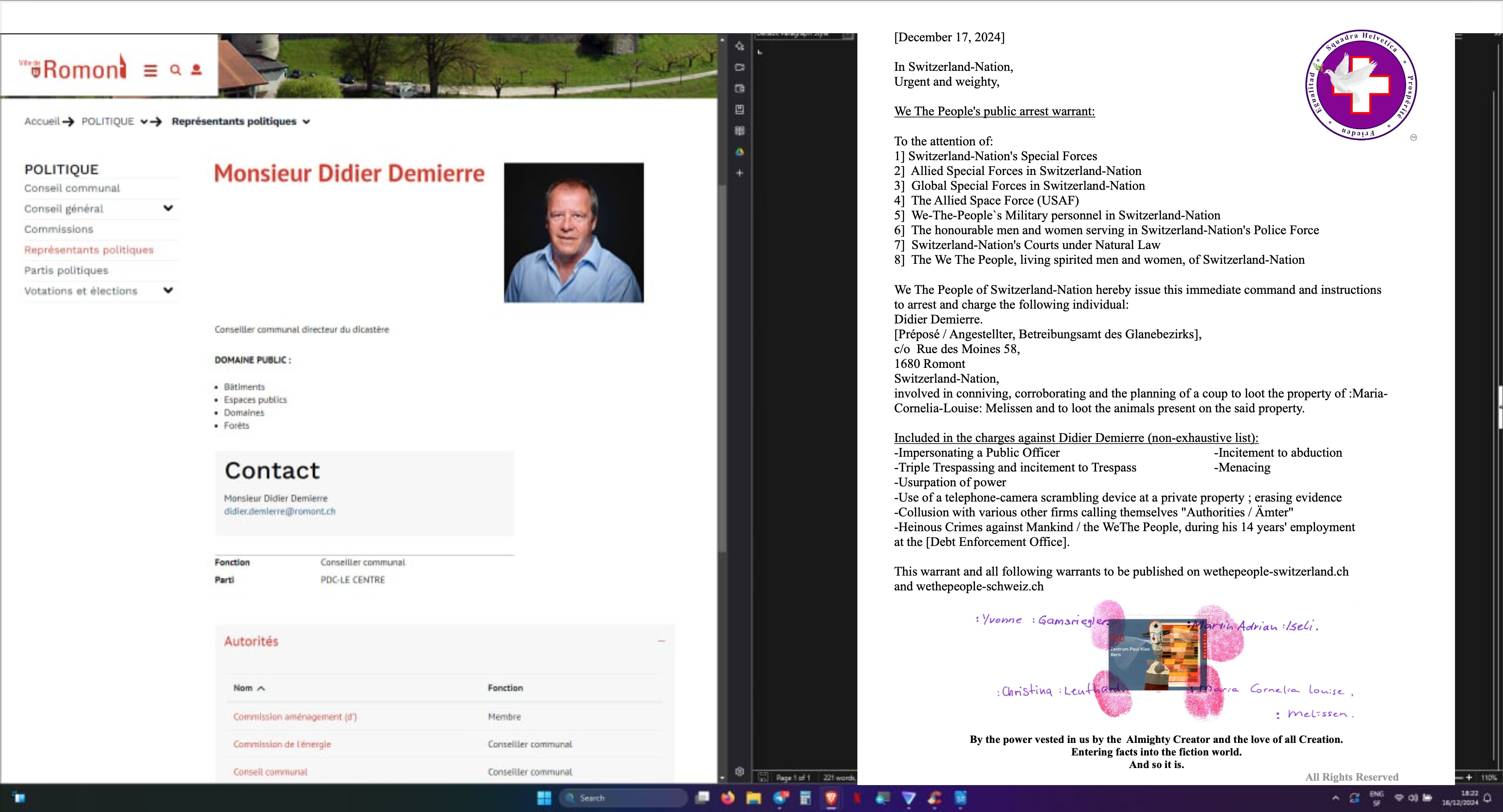Open Commissions in the POLITIQUE menu

pos(58,229)
